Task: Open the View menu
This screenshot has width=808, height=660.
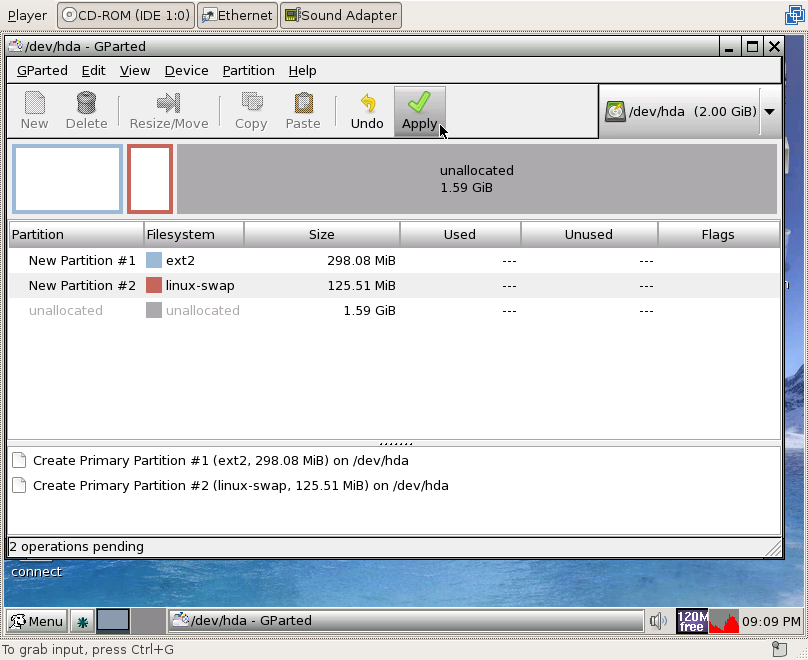Action: [x=135, y=71]
